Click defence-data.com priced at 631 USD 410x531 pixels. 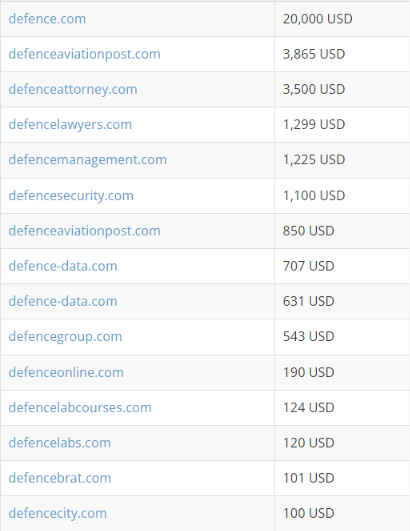click(x=63, y=301)
